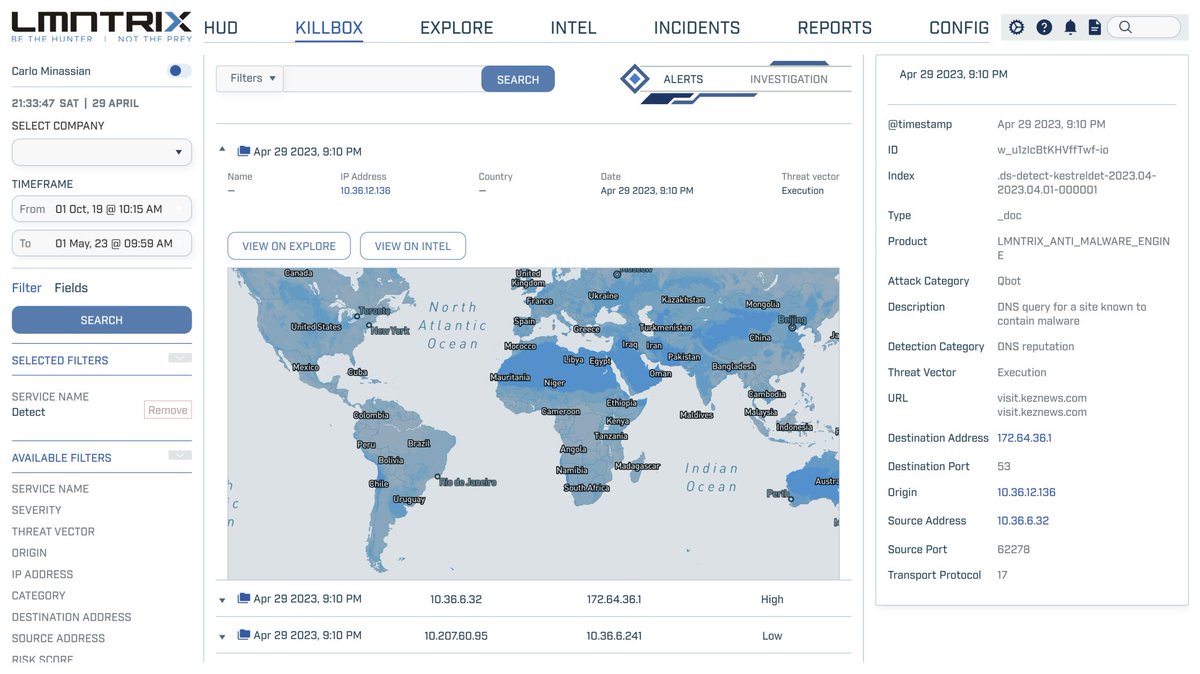Remove the Detect service name filter

tap(167, 410)
